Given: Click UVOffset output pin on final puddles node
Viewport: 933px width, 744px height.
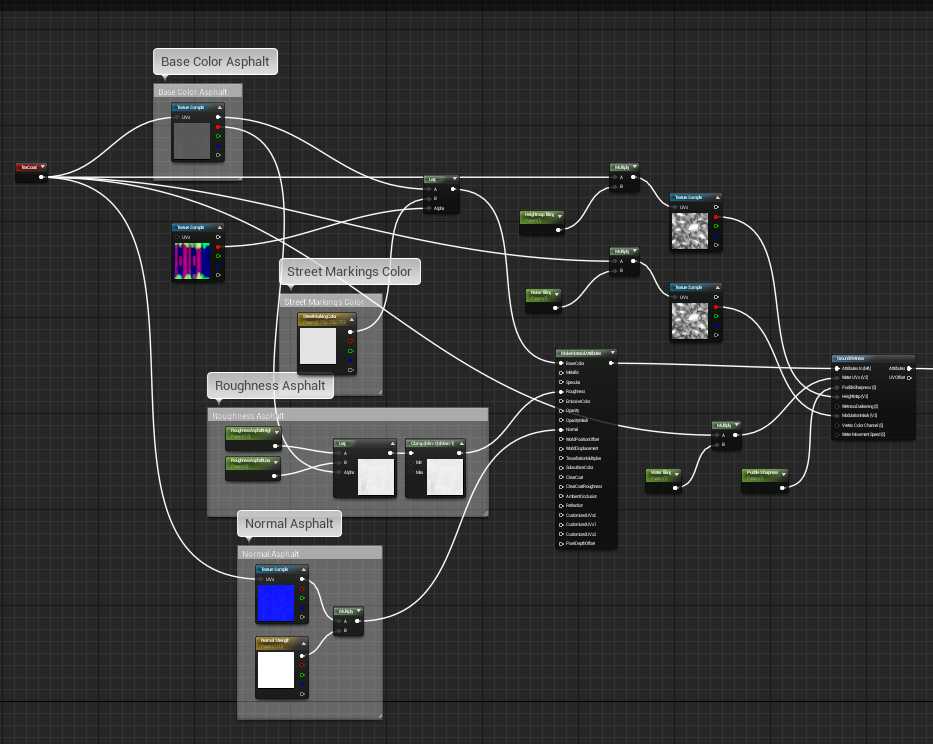Looking at the screenshot, I should coord(909,378).
